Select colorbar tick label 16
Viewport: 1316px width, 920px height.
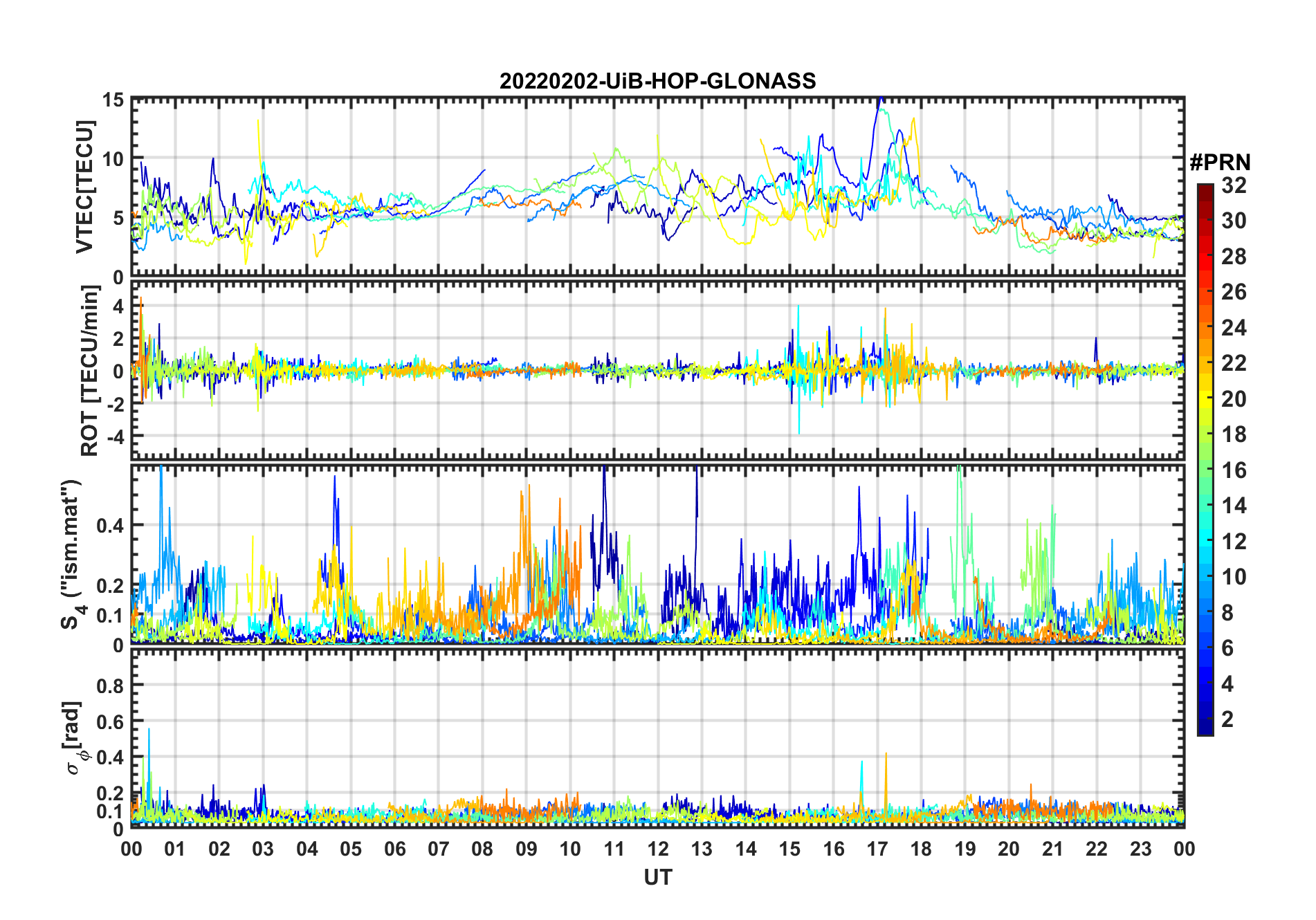[x=1234, y=470]
